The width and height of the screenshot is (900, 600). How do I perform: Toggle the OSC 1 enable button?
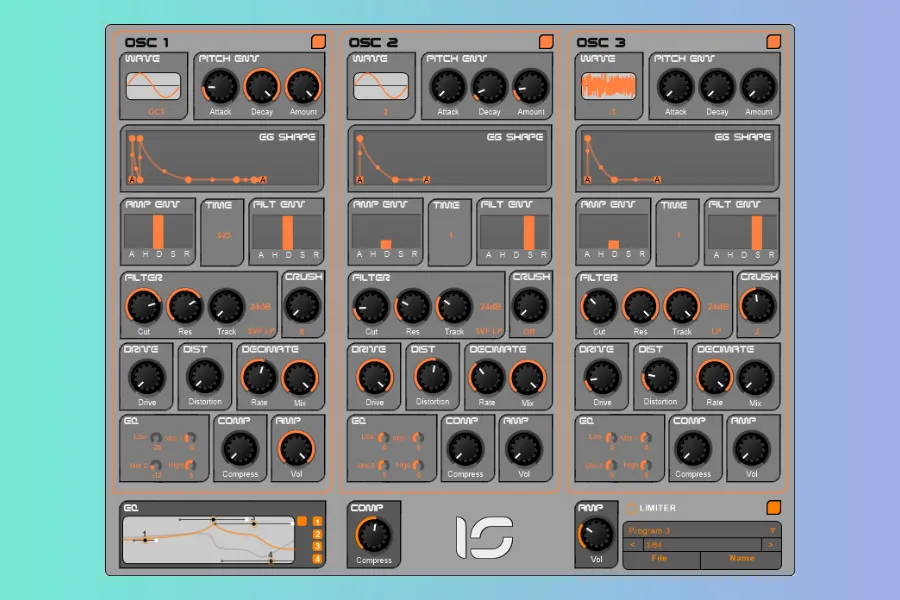(x=318, y=42)
